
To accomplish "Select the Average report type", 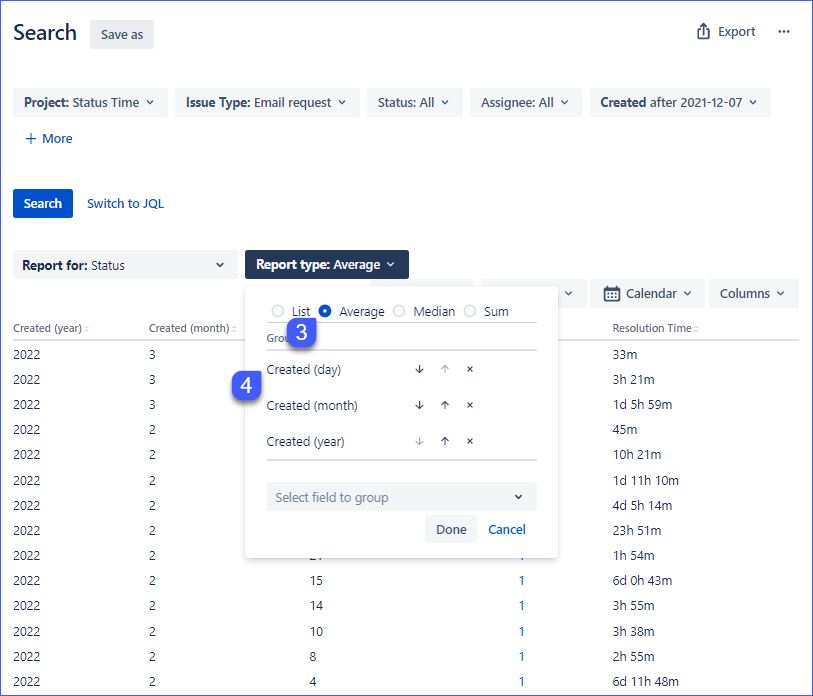I will tap(325, 311).
